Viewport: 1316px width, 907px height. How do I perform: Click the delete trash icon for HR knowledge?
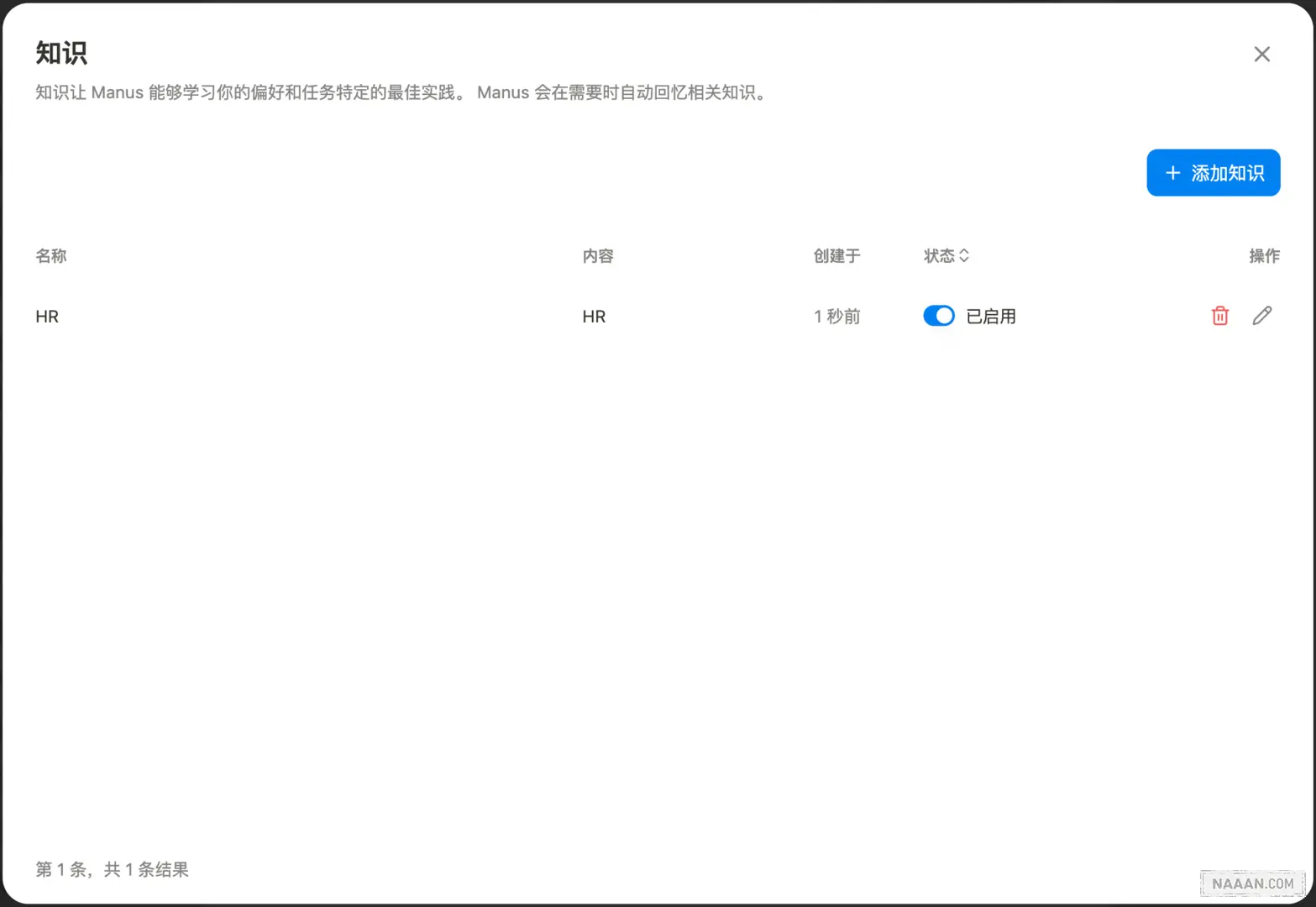click(1219, 316)
